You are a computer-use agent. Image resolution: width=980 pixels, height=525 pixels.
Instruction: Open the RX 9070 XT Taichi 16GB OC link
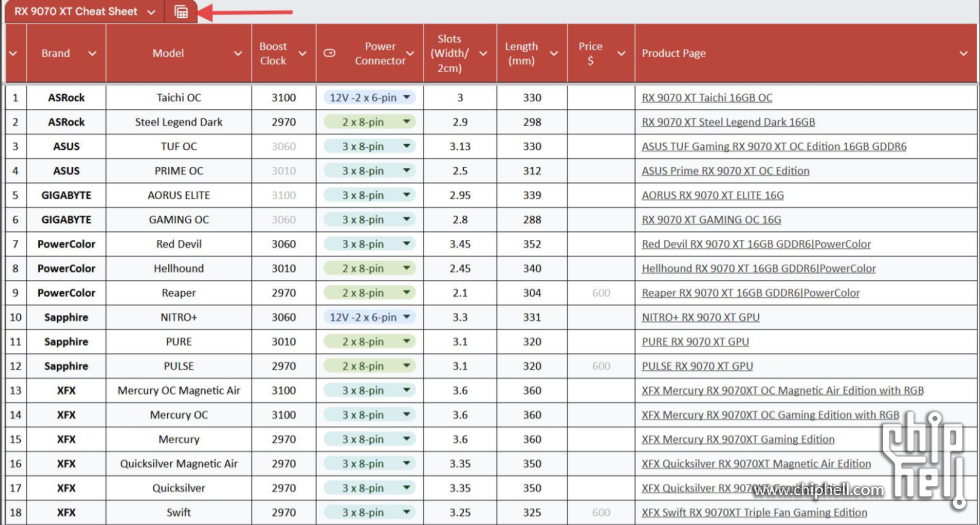coord(707,98)
